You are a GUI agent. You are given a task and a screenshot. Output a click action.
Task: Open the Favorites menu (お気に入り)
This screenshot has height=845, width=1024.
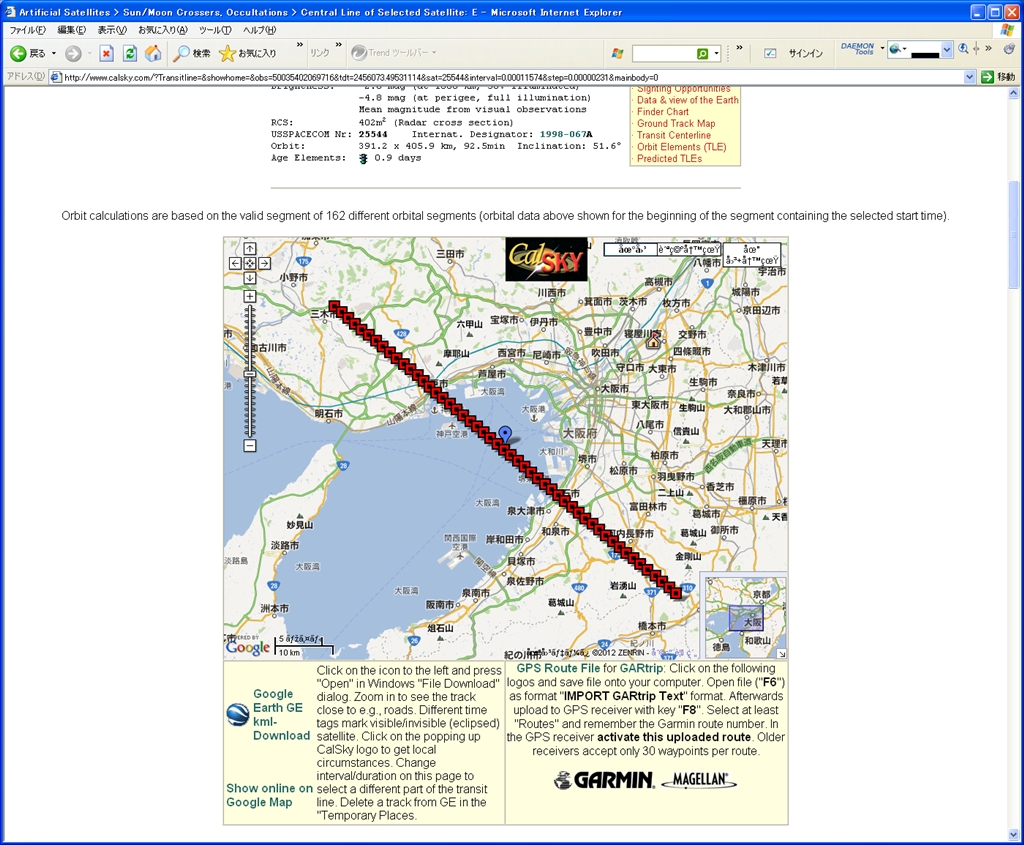point(163,30)
